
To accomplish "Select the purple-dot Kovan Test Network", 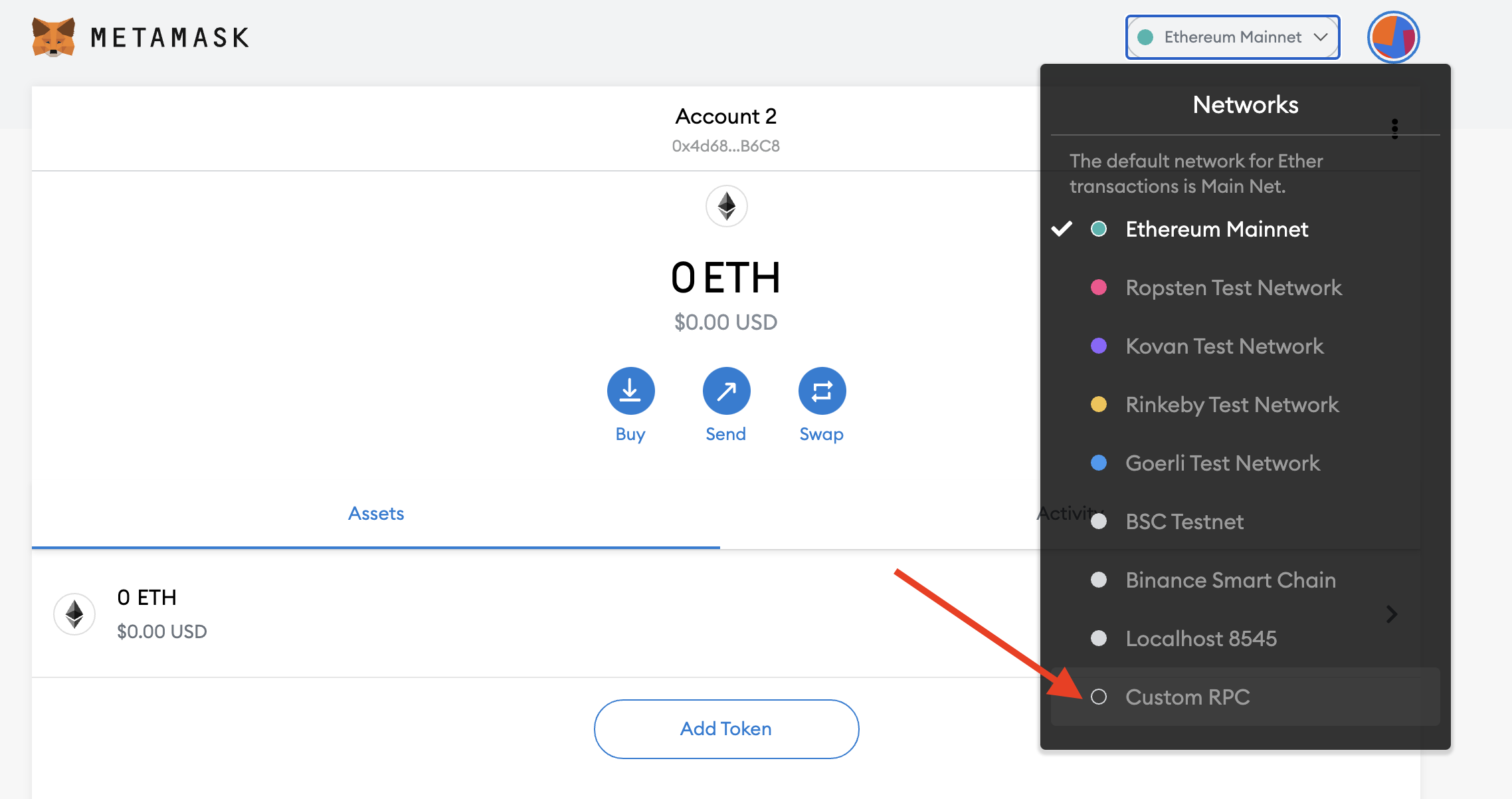I will (x=1224, y=346).
